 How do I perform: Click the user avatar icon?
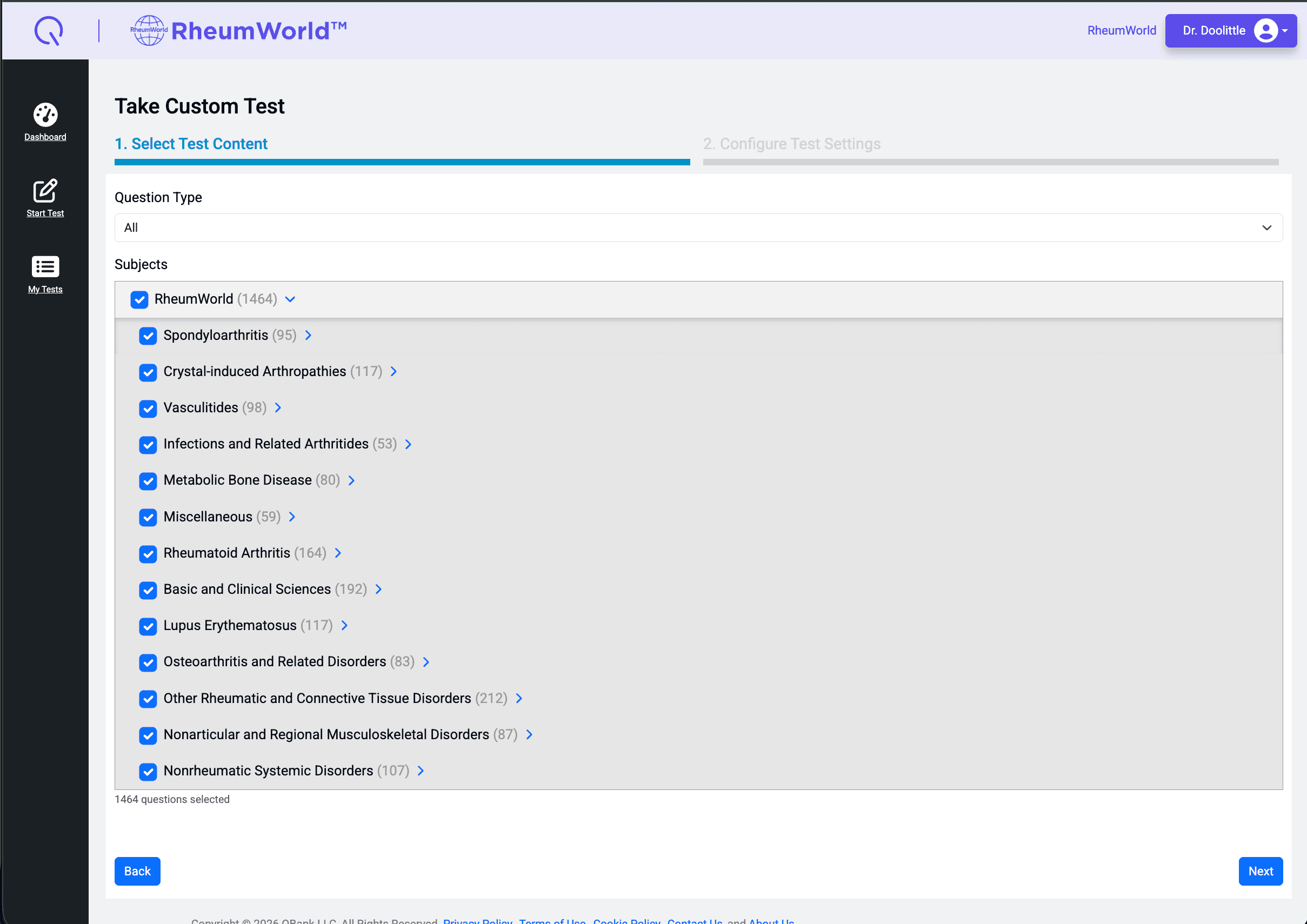1265,31
